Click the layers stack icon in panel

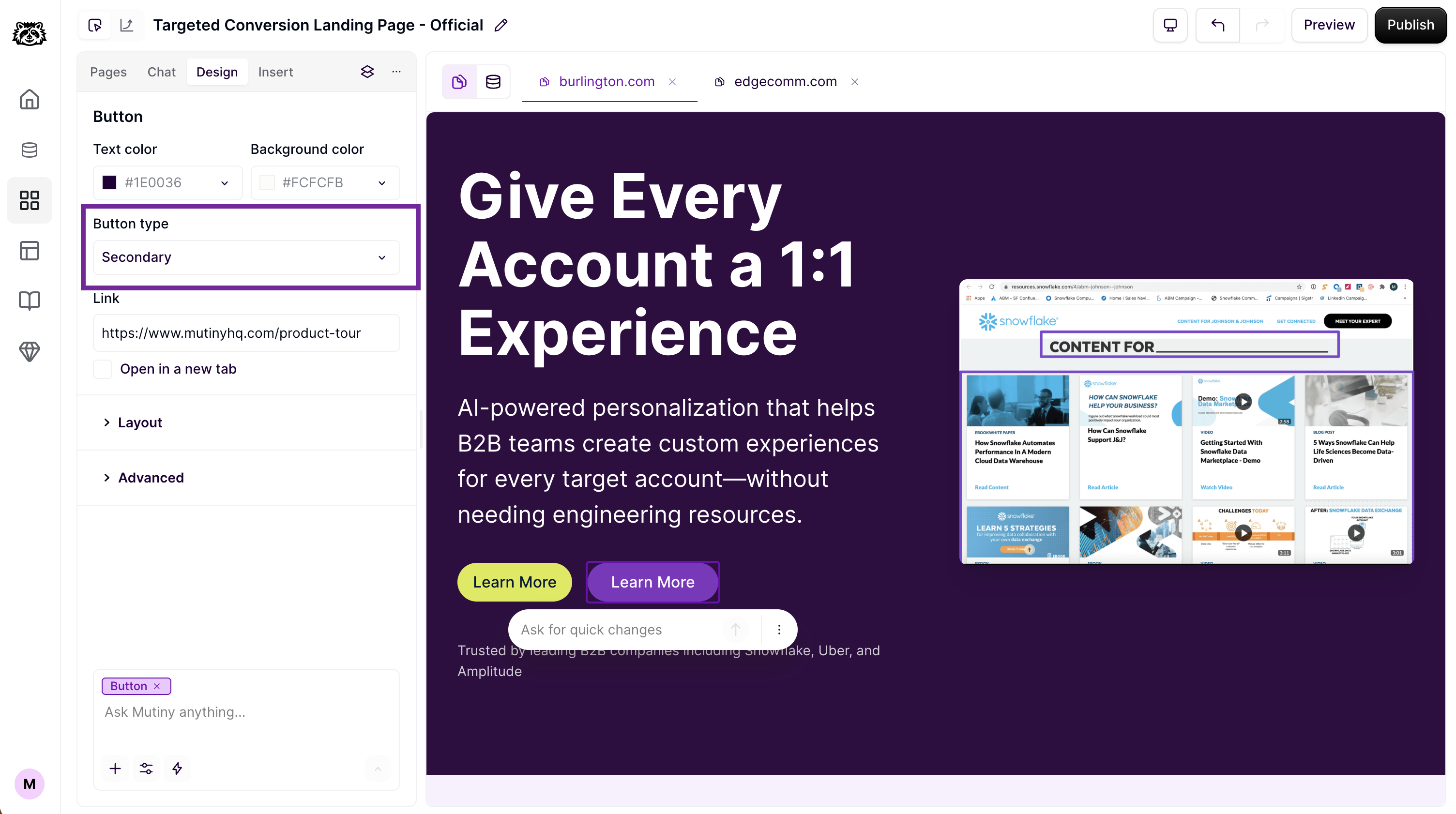tap(367, 72)
